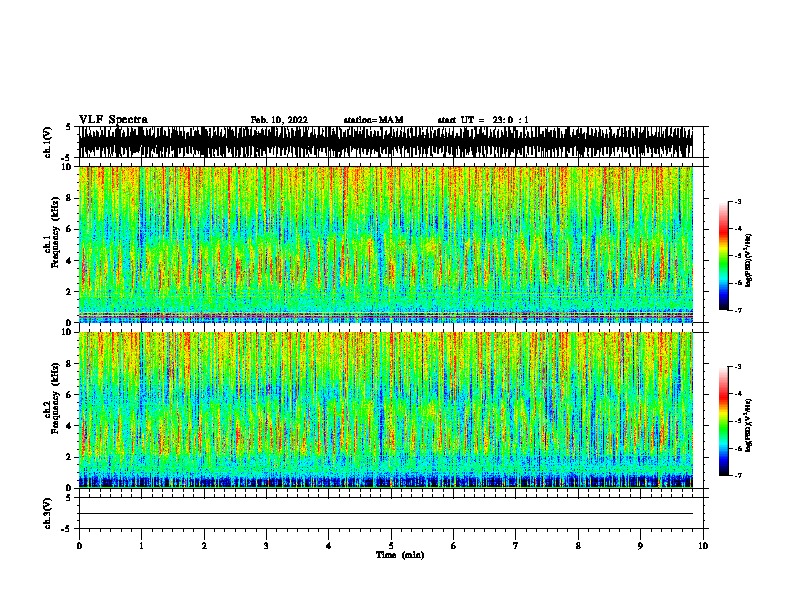
Task: Click the "9" tick on the time axis
Action: tap(640, 546)
